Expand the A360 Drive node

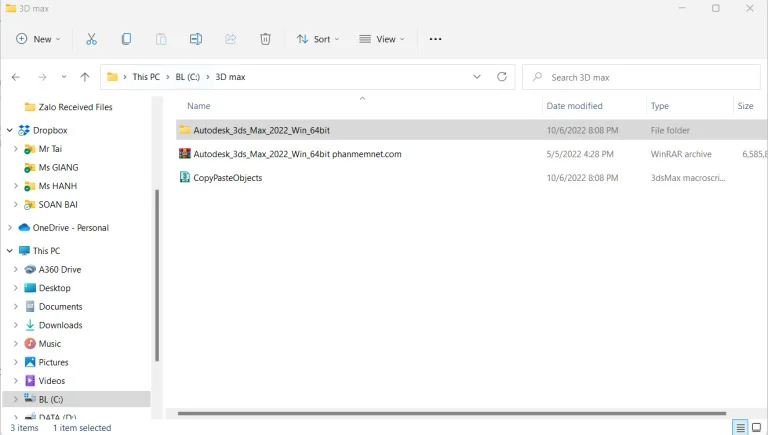click(x=16, y=269)
